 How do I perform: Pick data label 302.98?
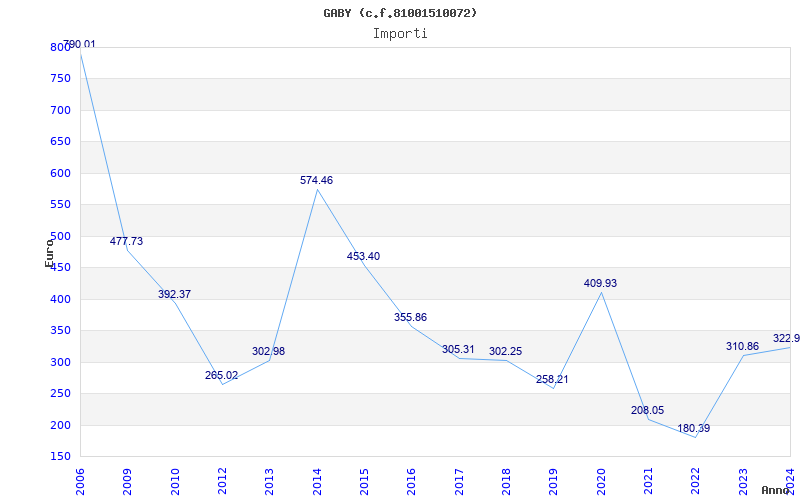pos(268,352)
